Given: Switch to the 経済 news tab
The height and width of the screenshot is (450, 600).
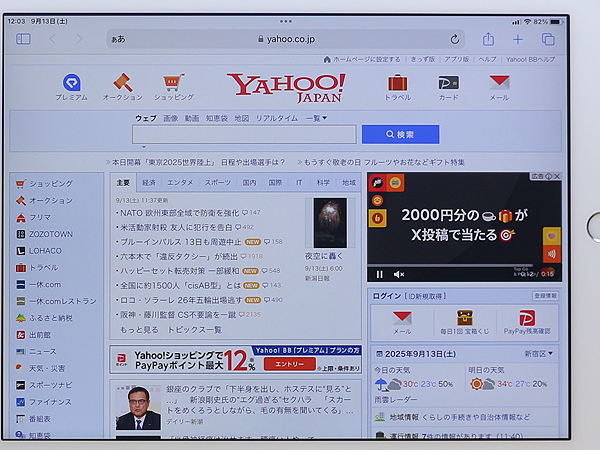Looking at the screenshot, I should pos(149,183).
